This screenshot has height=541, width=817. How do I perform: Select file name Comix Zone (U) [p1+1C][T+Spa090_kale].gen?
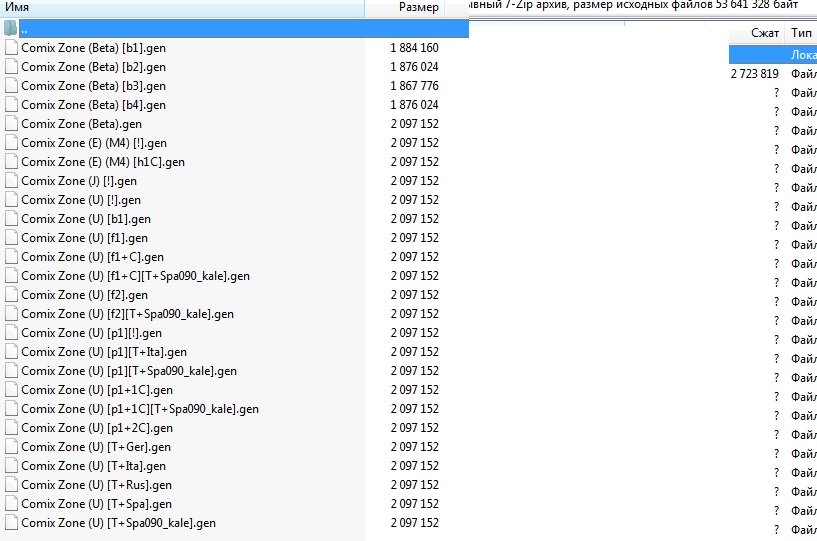140,409
